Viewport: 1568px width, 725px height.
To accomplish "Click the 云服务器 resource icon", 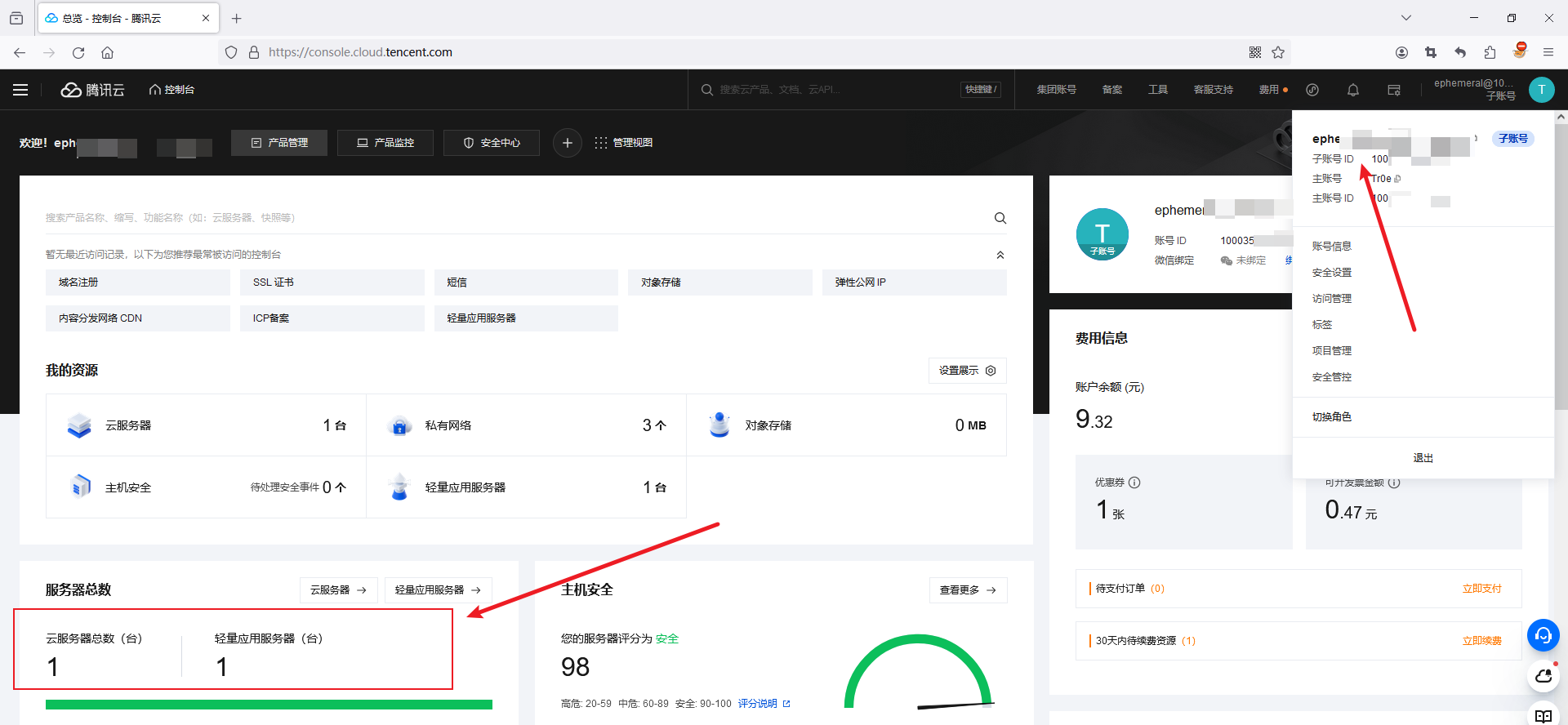I will (x=79, y=425).
